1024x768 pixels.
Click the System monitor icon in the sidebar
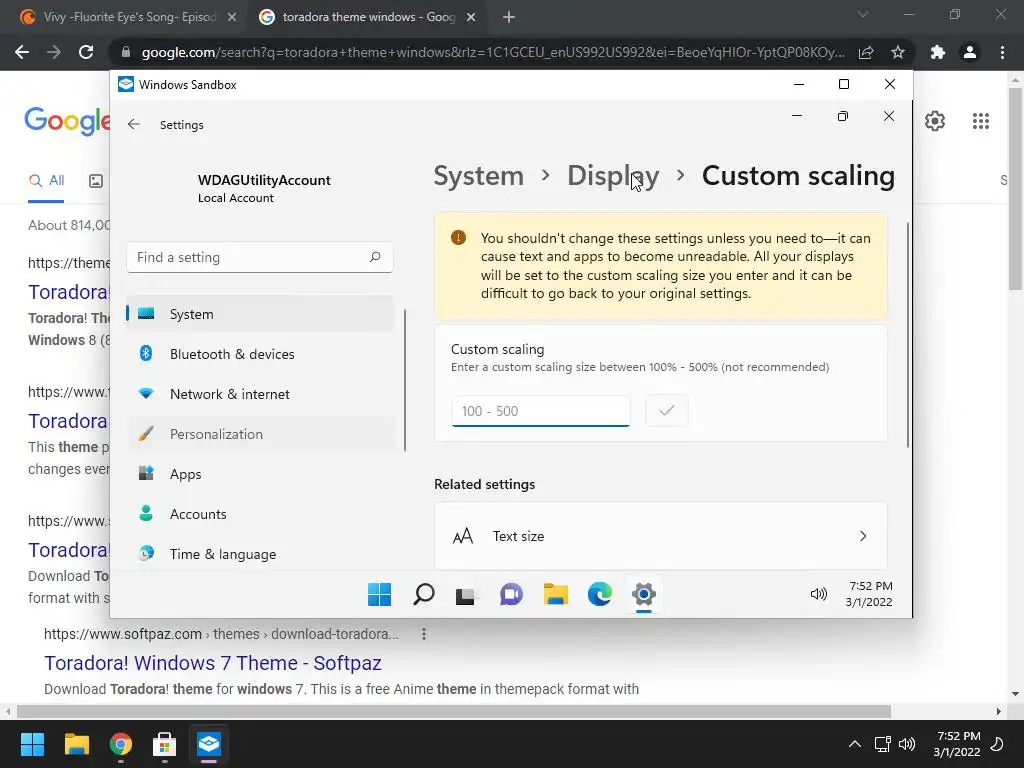pyautogui.click(x=146, y=313)
